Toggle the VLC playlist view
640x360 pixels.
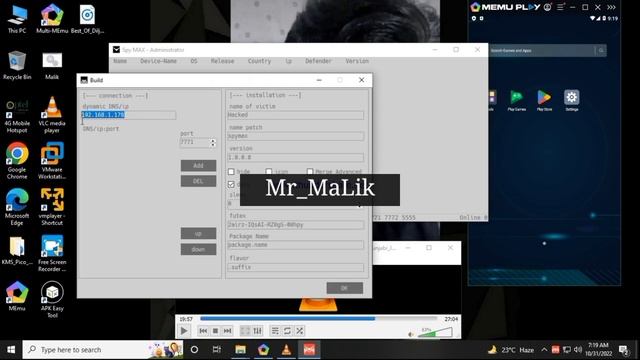275,331
